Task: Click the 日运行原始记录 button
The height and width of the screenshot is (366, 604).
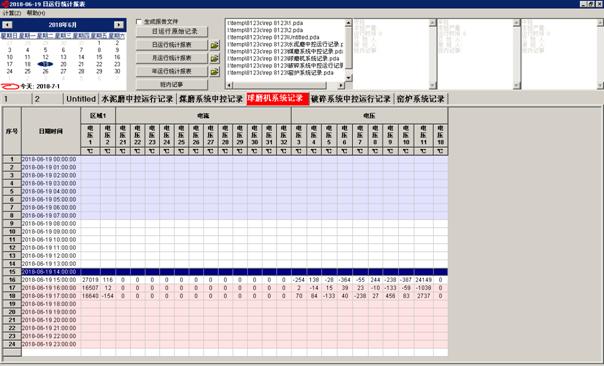Action: click(x=172, y=32)
